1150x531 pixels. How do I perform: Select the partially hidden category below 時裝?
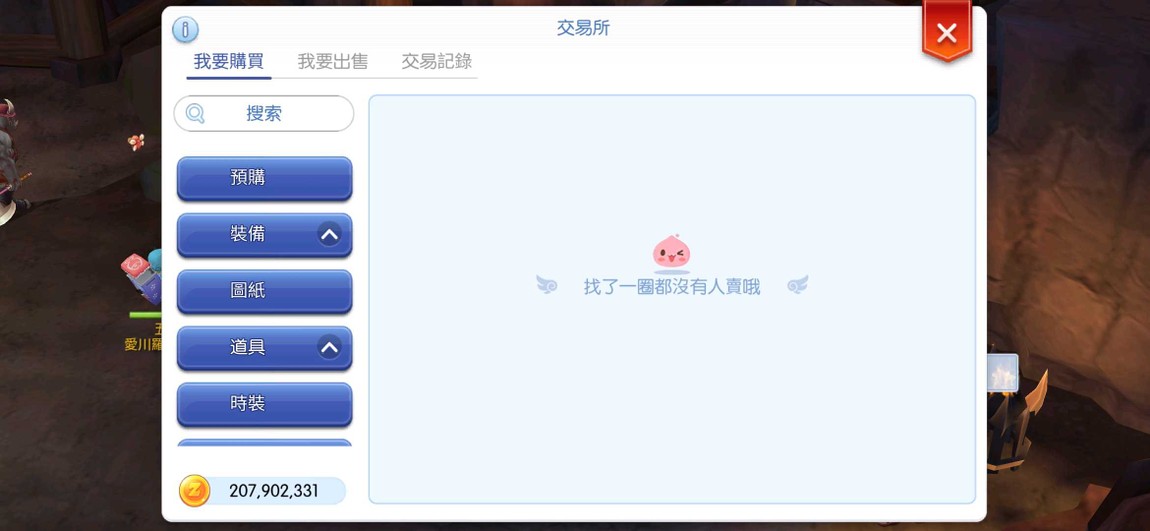[x=265, y=442]
